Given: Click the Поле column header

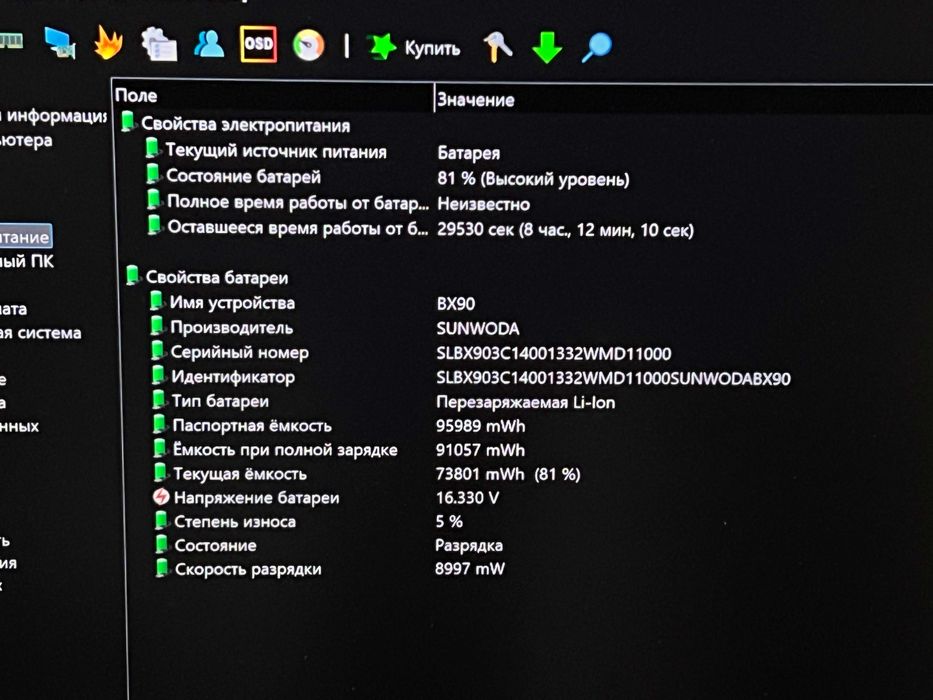Looking at the screenshot, I should pos(136,95).
